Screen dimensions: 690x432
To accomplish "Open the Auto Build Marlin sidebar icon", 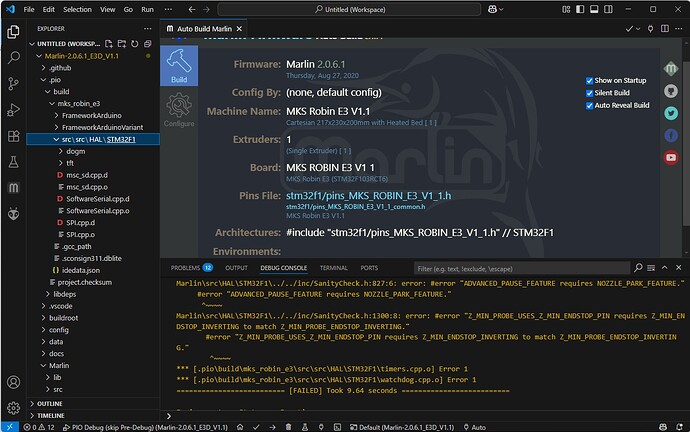I will (x=13, y=188).
